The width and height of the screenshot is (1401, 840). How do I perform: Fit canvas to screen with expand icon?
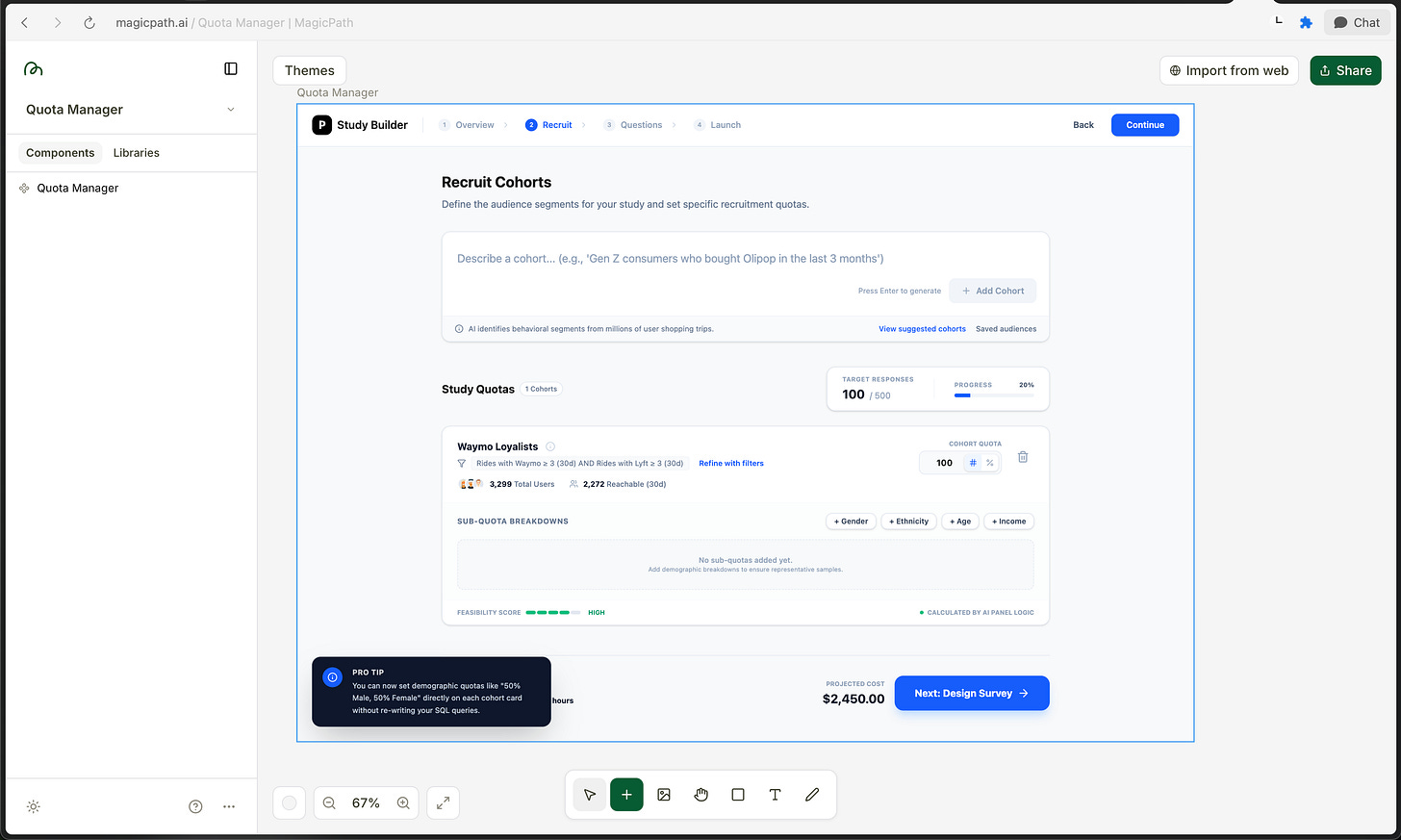point(443,802)
